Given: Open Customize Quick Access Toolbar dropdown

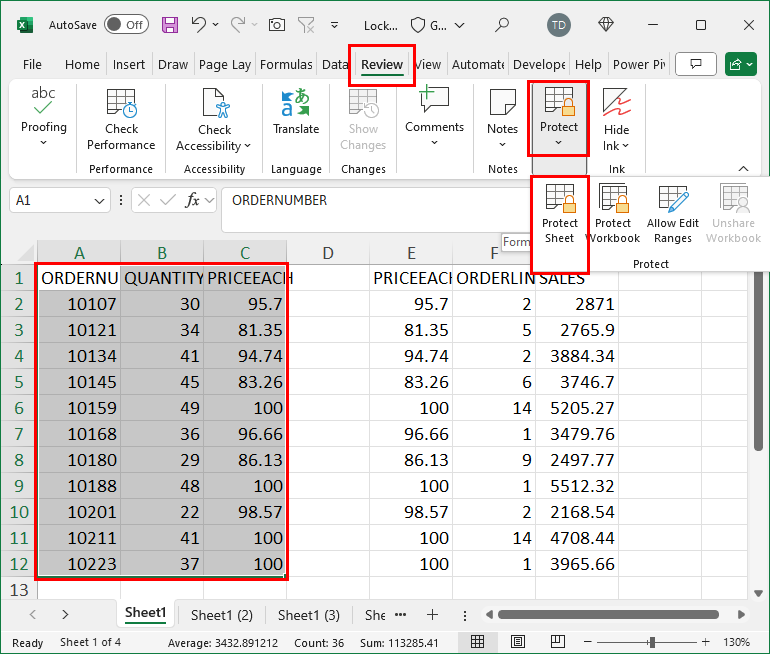Looking at the screenshot, I should tap(334, 25).
